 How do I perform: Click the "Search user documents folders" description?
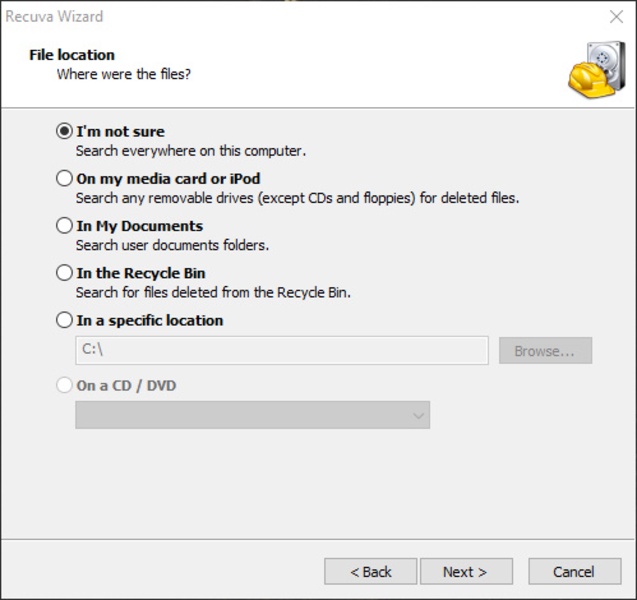pos(172,245)
